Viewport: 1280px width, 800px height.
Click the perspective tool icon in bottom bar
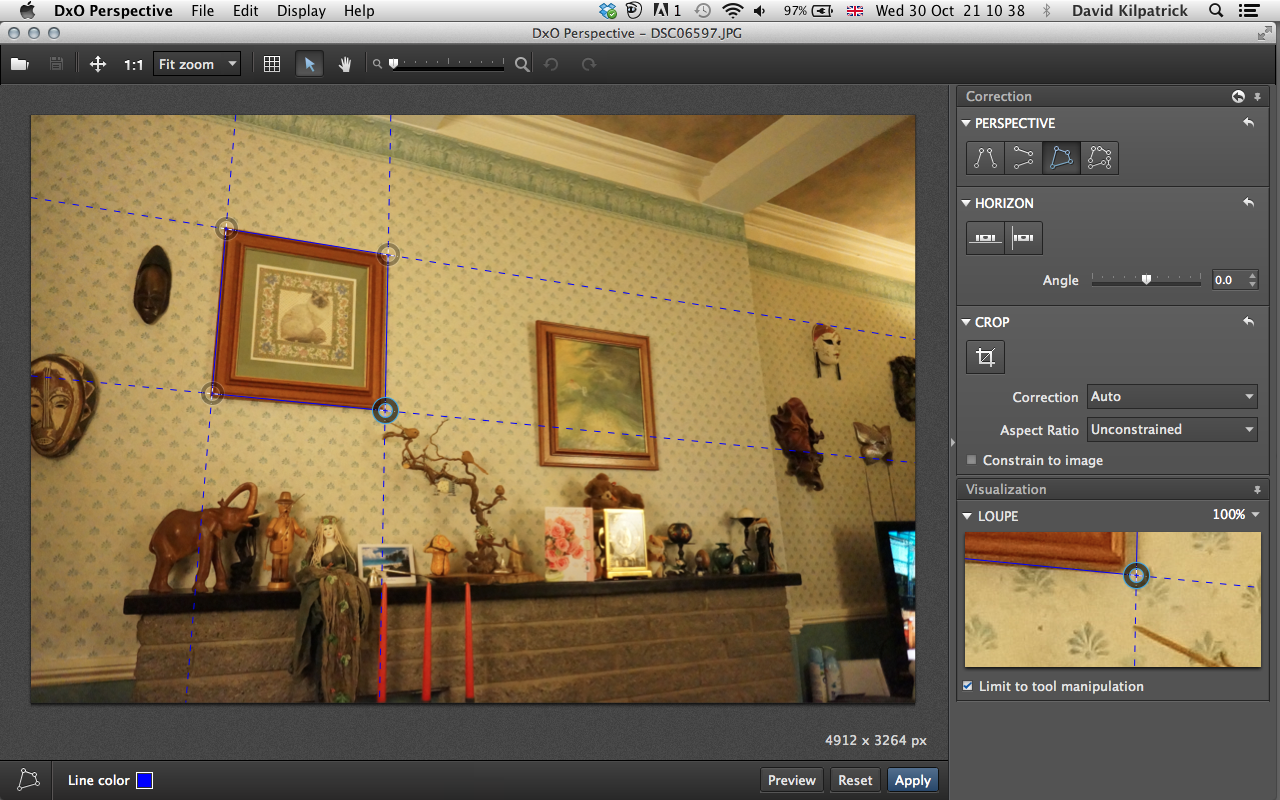pos(29,780)
